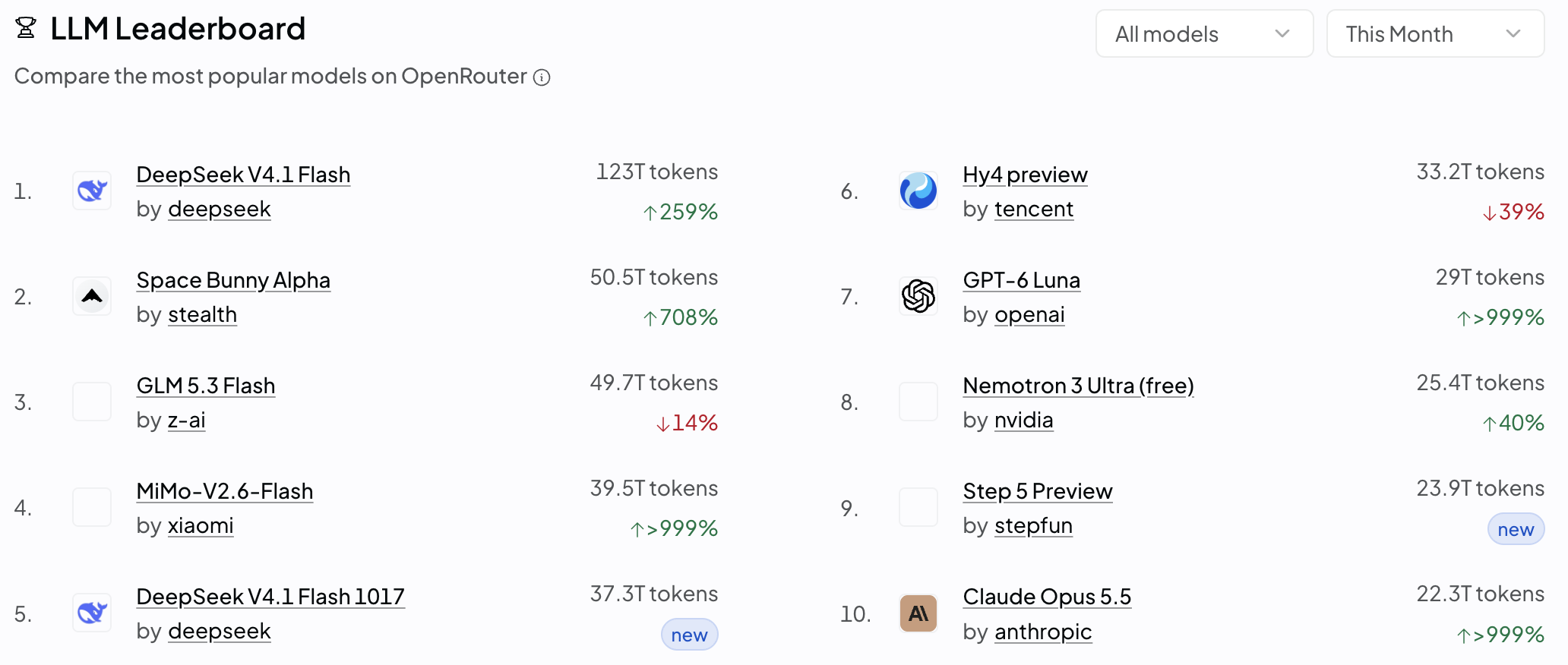
Task: Click the stealth provider link
Action: point(203,314)
